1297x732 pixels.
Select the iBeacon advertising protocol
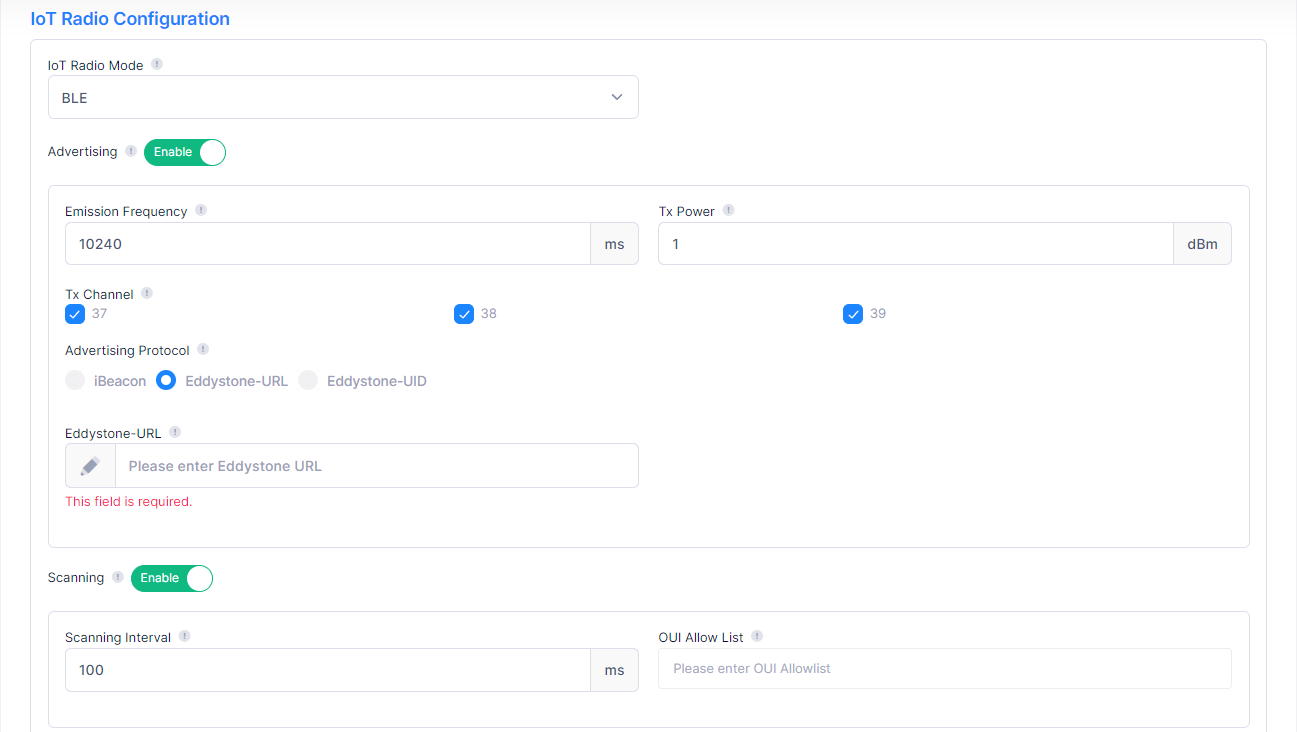coord(75,381)
